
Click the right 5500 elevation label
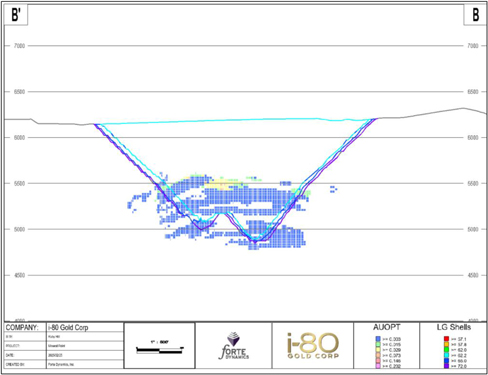(x=473, y=183)
